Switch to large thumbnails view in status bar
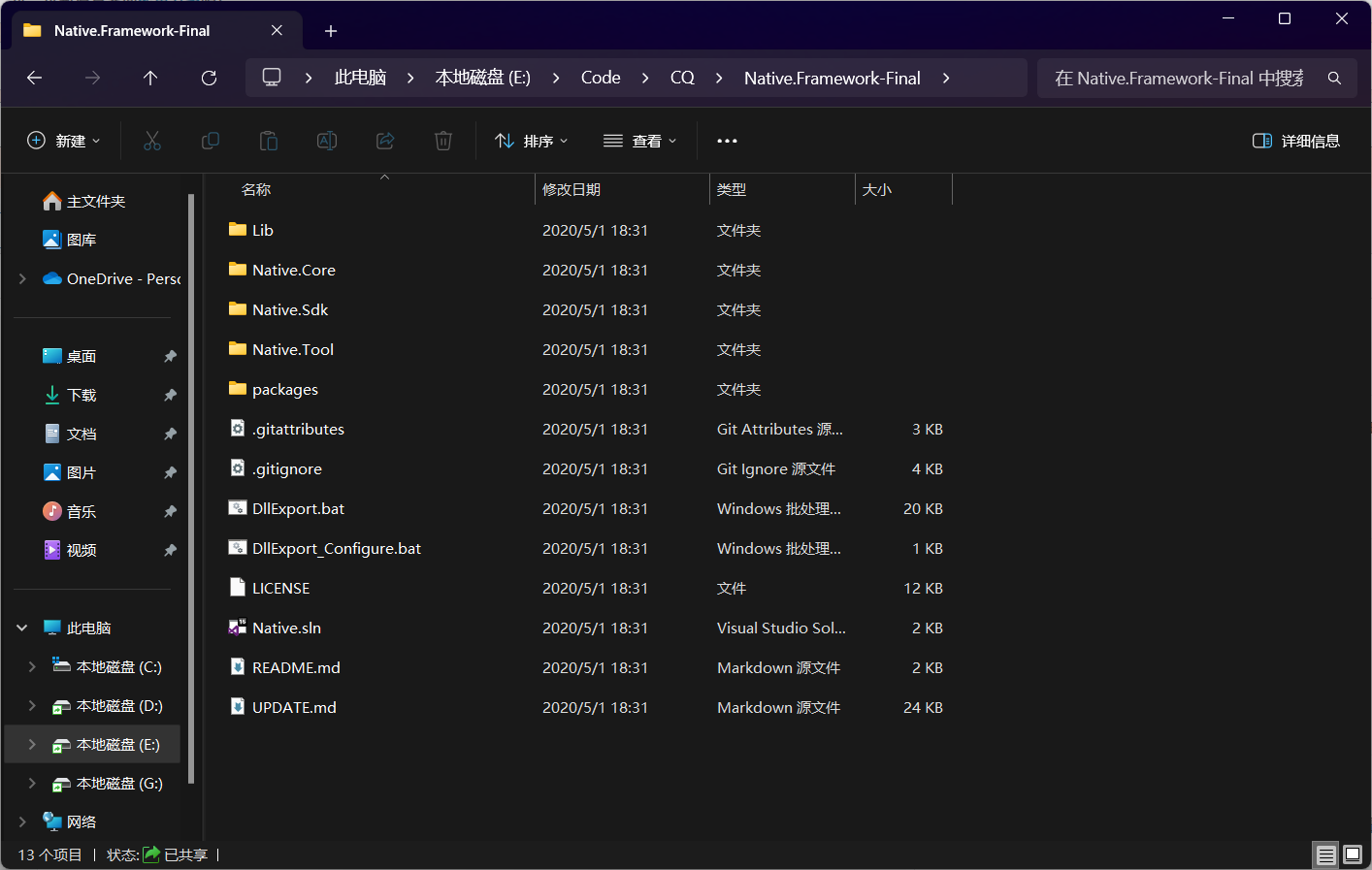 click(x=1353, y=854)
